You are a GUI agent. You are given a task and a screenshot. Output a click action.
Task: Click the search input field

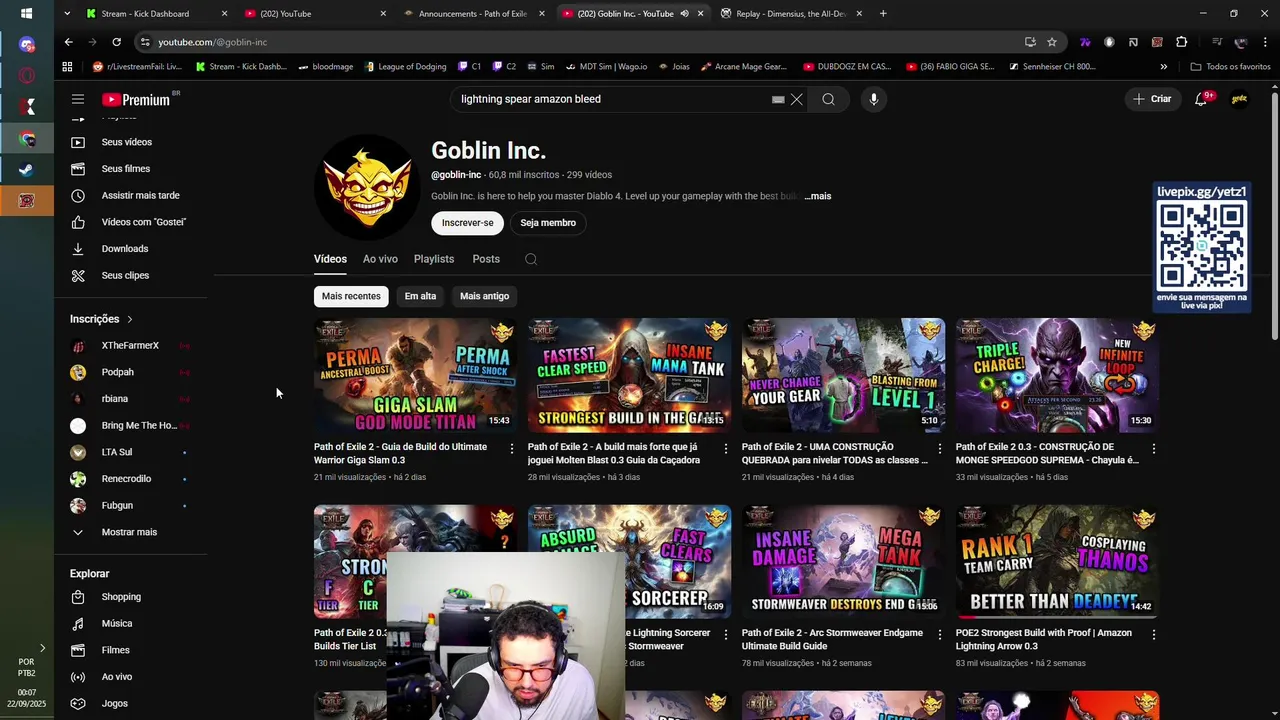click(x=610, y=99)
